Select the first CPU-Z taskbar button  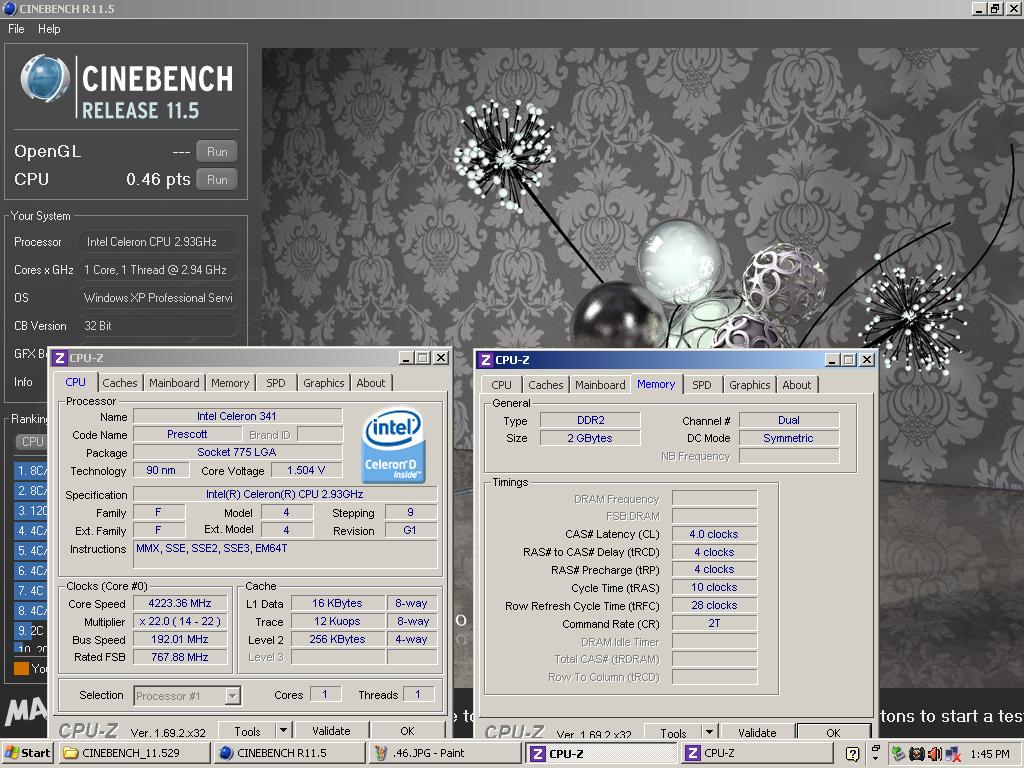[601, 753]
